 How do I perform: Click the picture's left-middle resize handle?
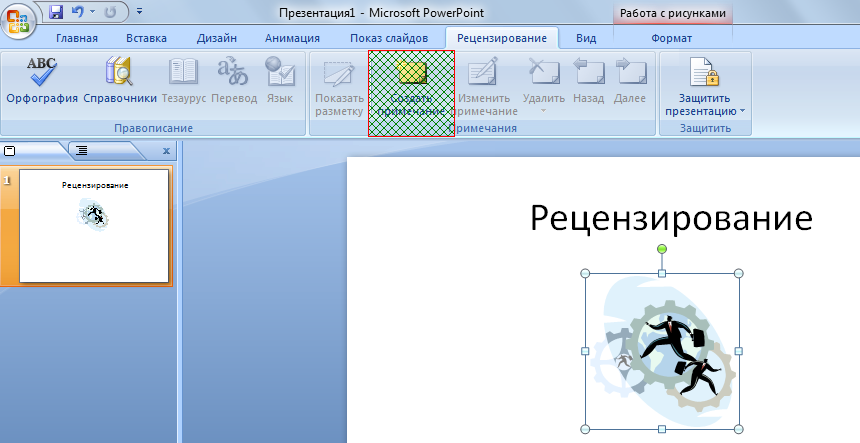tap(585, 351)
